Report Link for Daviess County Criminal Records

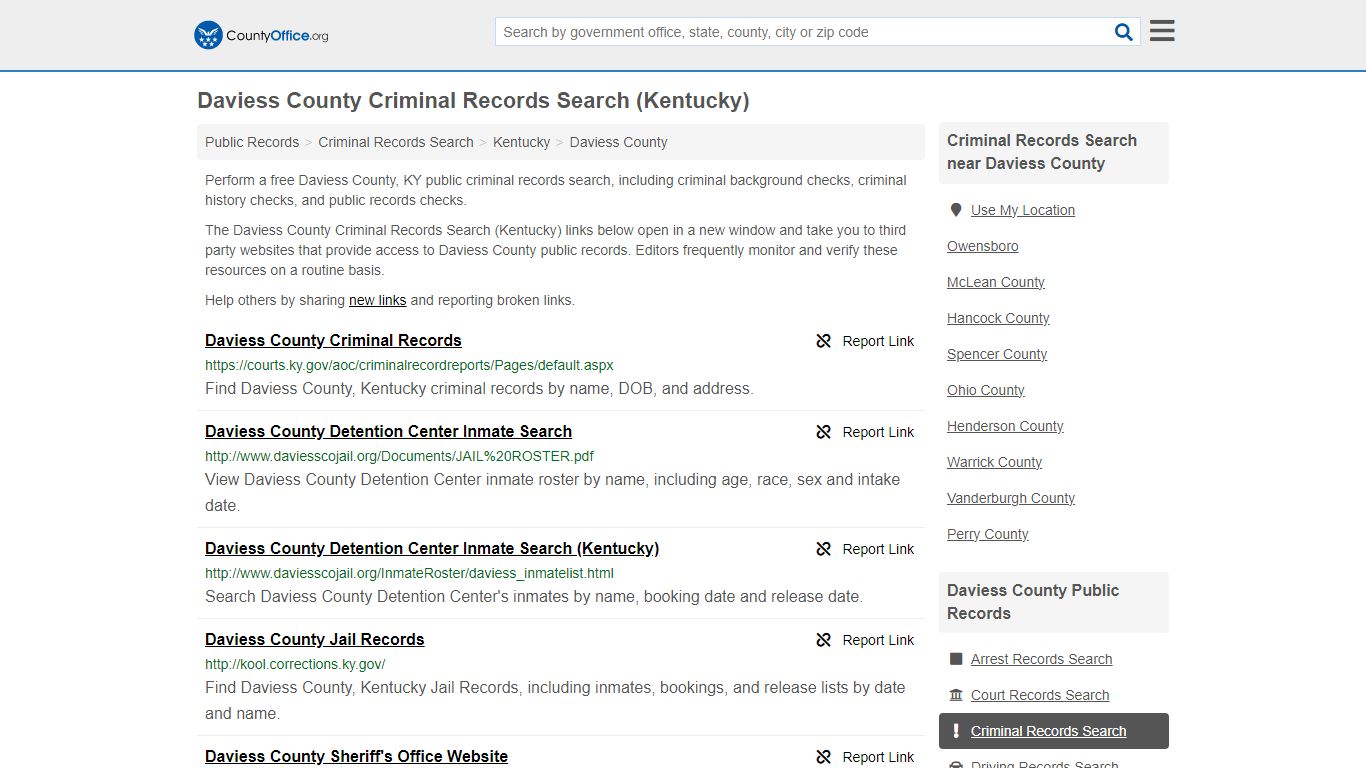click(x=878, y=341)
